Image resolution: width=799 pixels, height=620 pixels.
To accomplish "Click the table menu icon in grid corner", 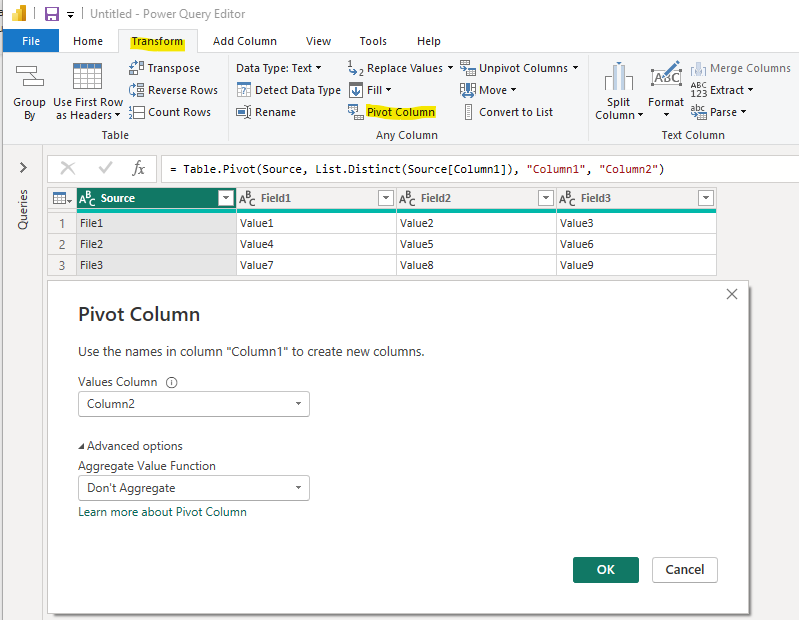I will pyautogui.click(x=62, y=198).
